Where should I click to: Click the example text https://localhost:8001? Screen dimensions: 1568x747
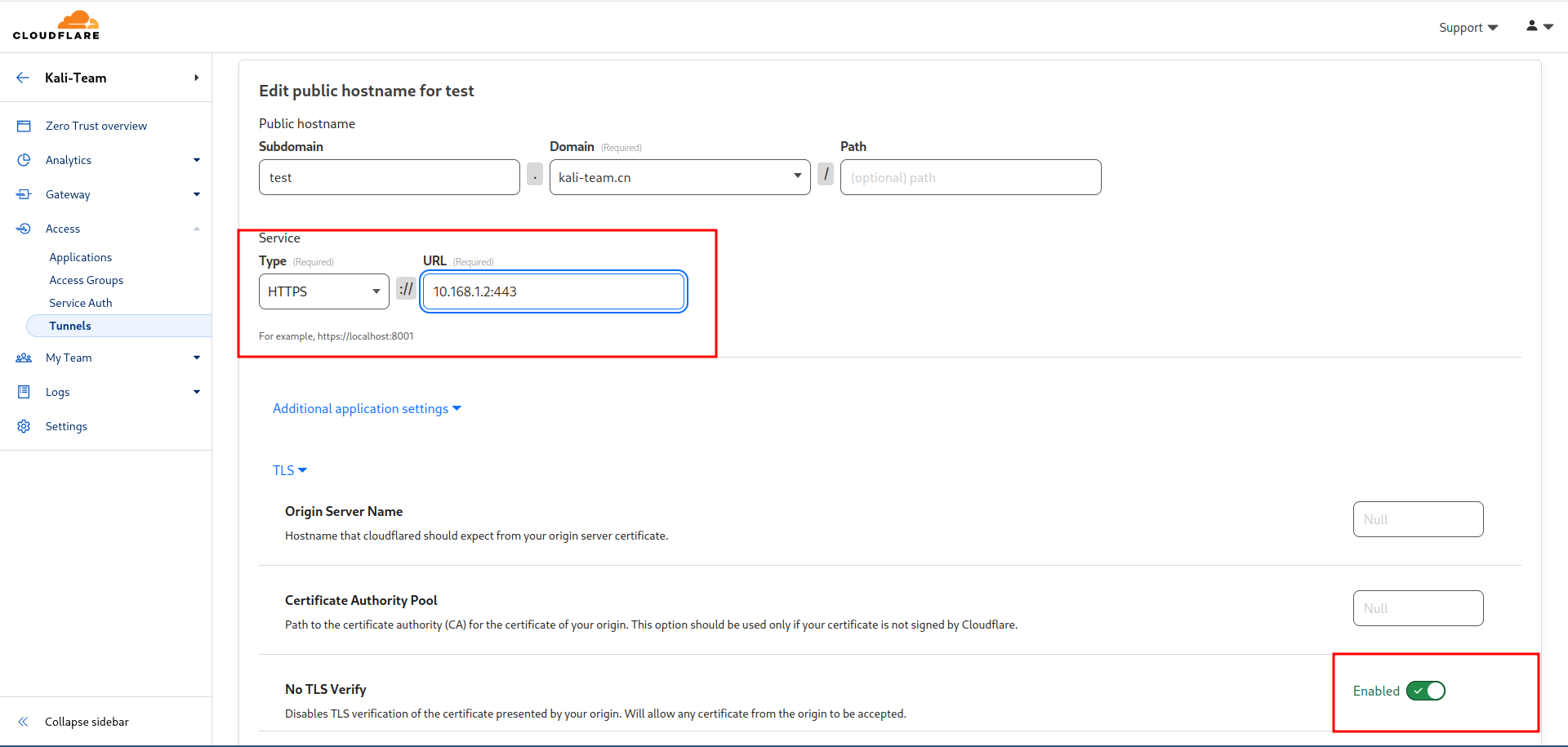pyautogui.click(x=366, y=336)
